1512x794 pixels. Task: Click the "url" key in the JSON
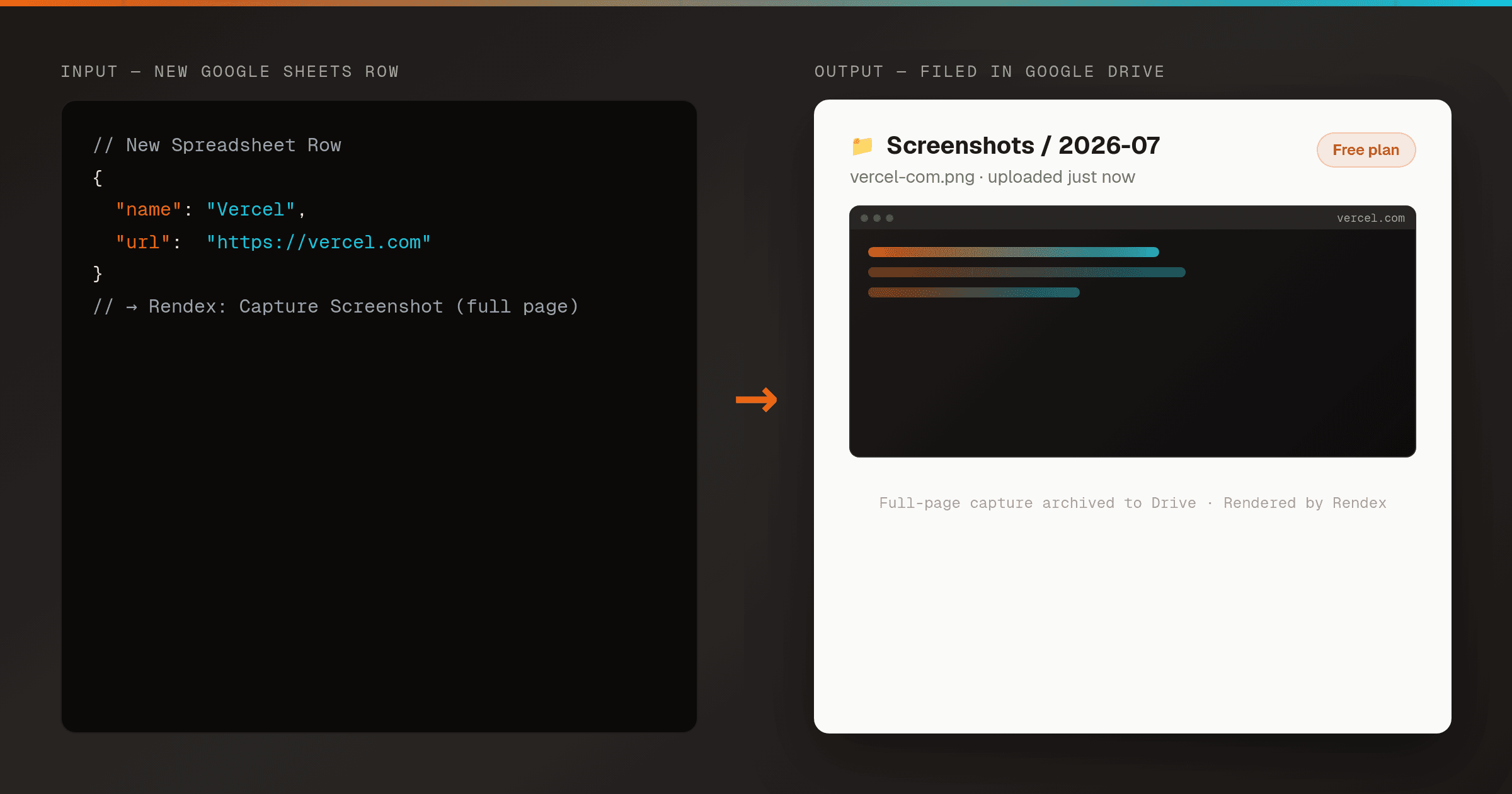(x=143, y=243)
